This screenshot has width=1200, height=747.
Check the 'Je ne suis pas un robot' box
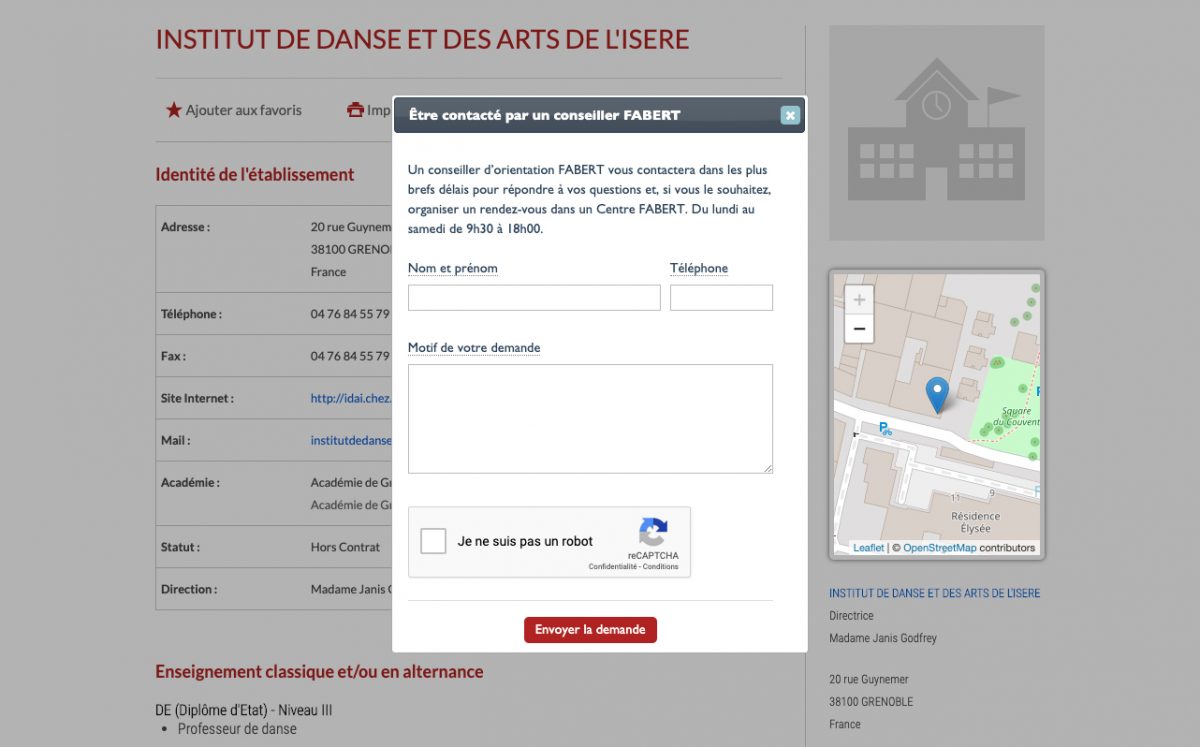click(433, 541)
